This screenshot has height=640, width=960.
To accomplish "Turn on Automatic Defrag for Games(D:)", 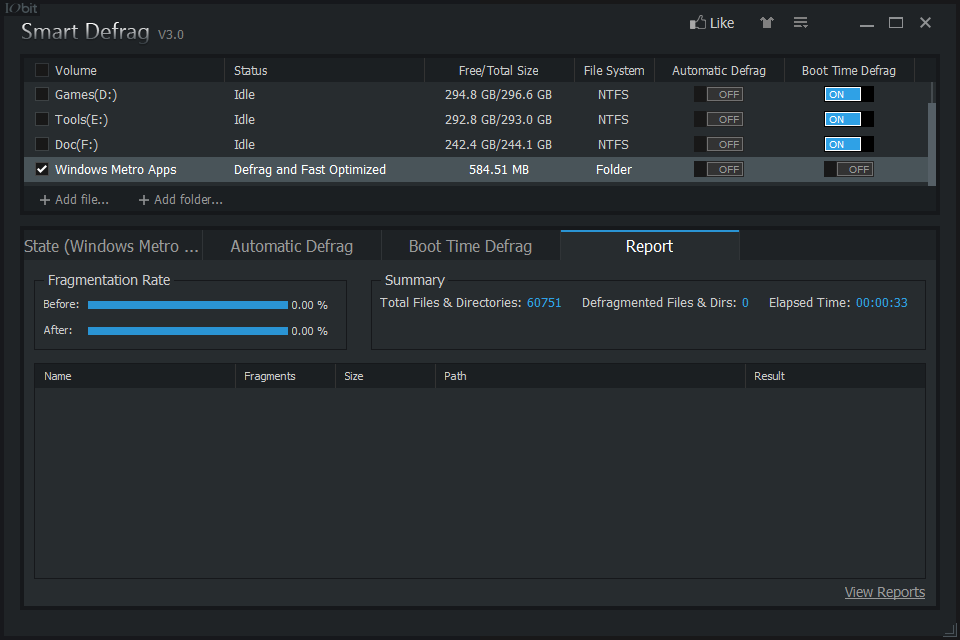I will click(x=719, y=94).
